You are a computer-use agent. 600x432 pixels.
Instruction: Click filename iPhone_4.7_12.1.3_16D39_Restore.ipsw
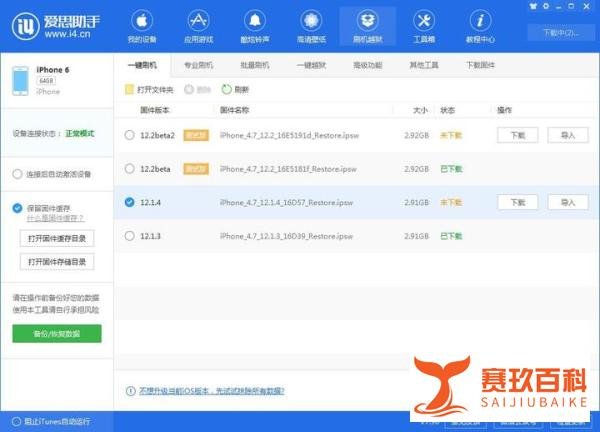coord(286,236)
